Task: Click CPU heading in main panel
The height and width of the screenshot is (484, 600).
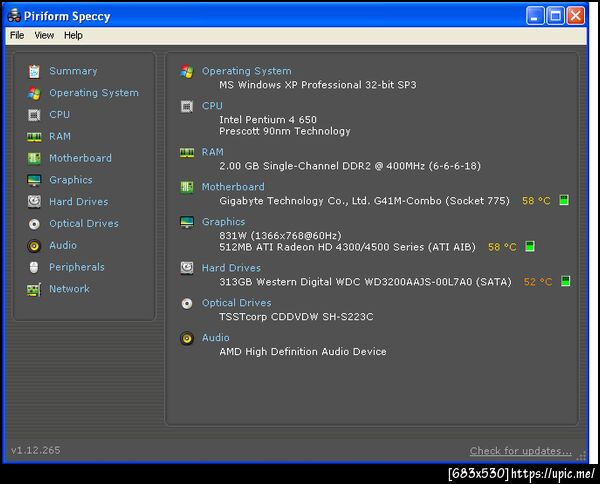Action: click(x=212, y=106)
